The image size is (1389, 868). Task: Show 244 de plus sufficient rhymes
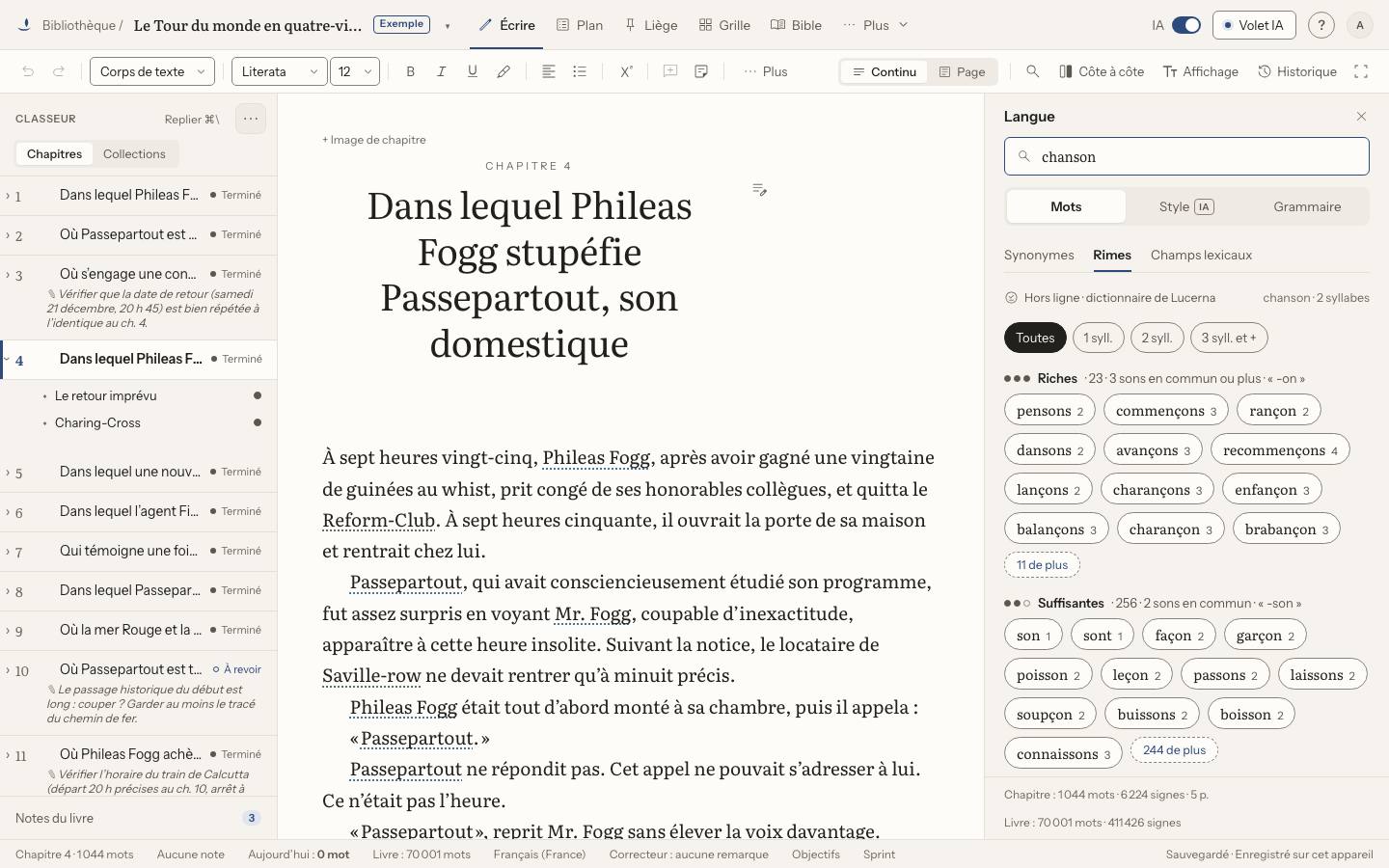point(1174,750)
